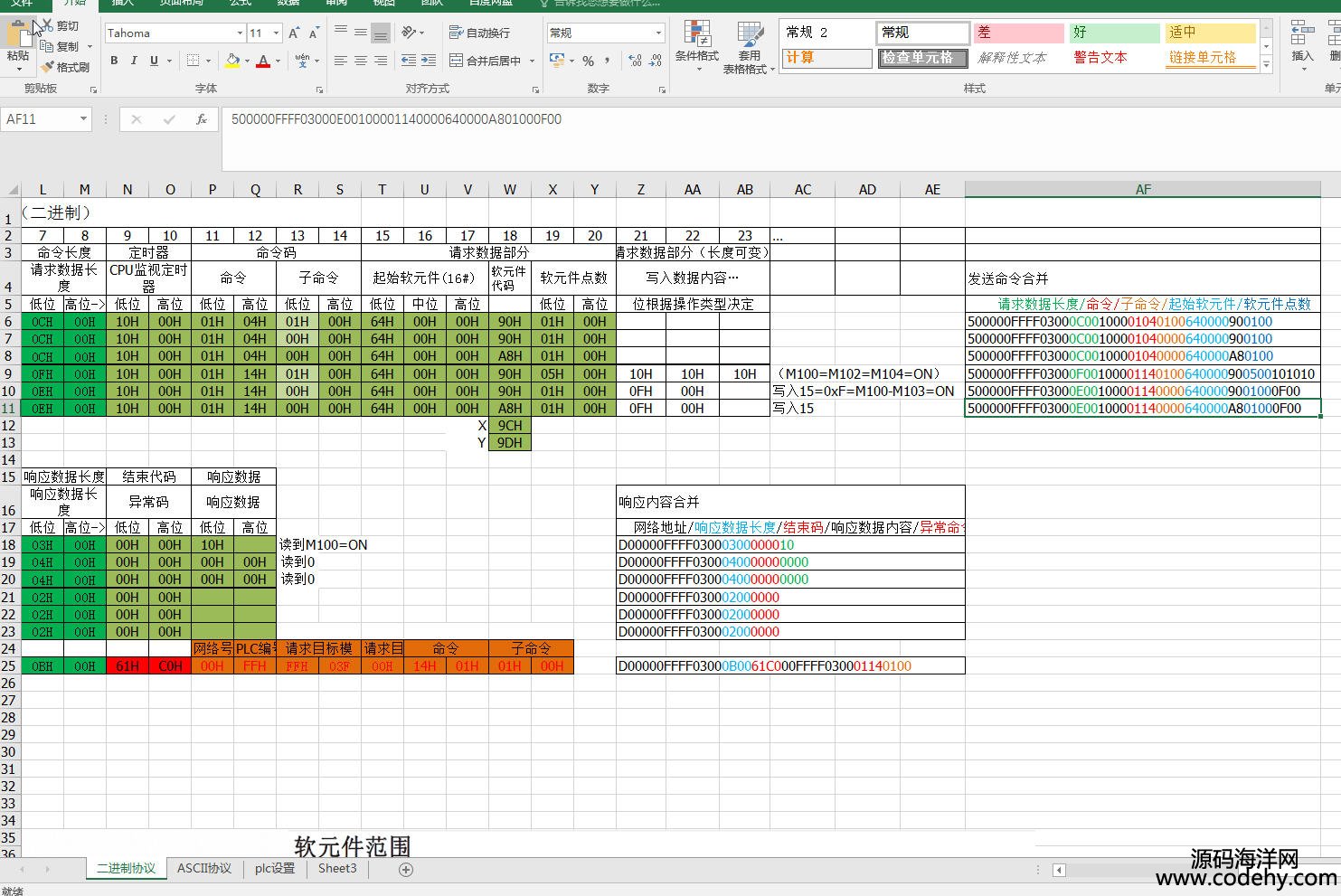The height and width of the screenshot is (896, 1341).
Task: Open the Copy (复制) dropdown arrow
Action: pyautogui.click(x=90, y=46)
